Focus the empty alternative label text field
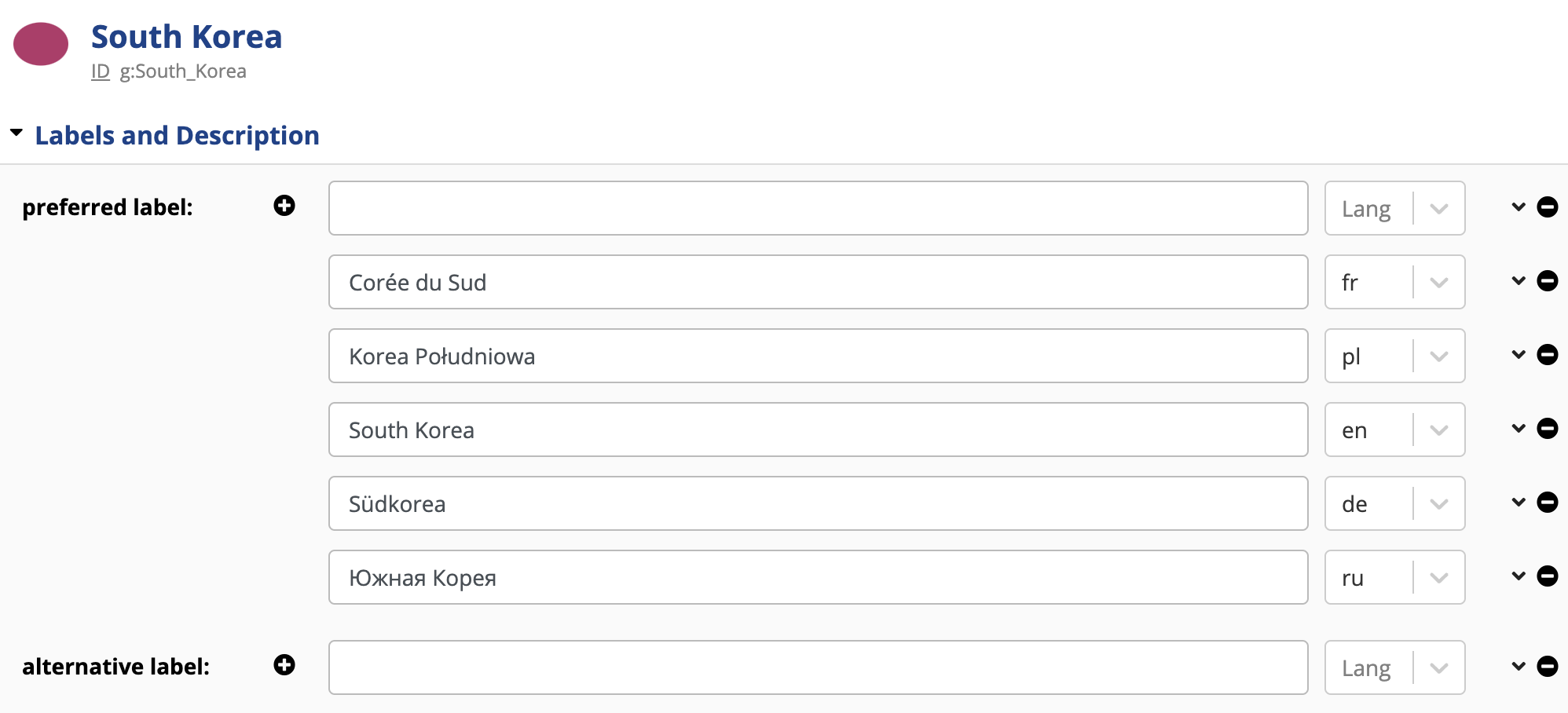 point(818,667)
